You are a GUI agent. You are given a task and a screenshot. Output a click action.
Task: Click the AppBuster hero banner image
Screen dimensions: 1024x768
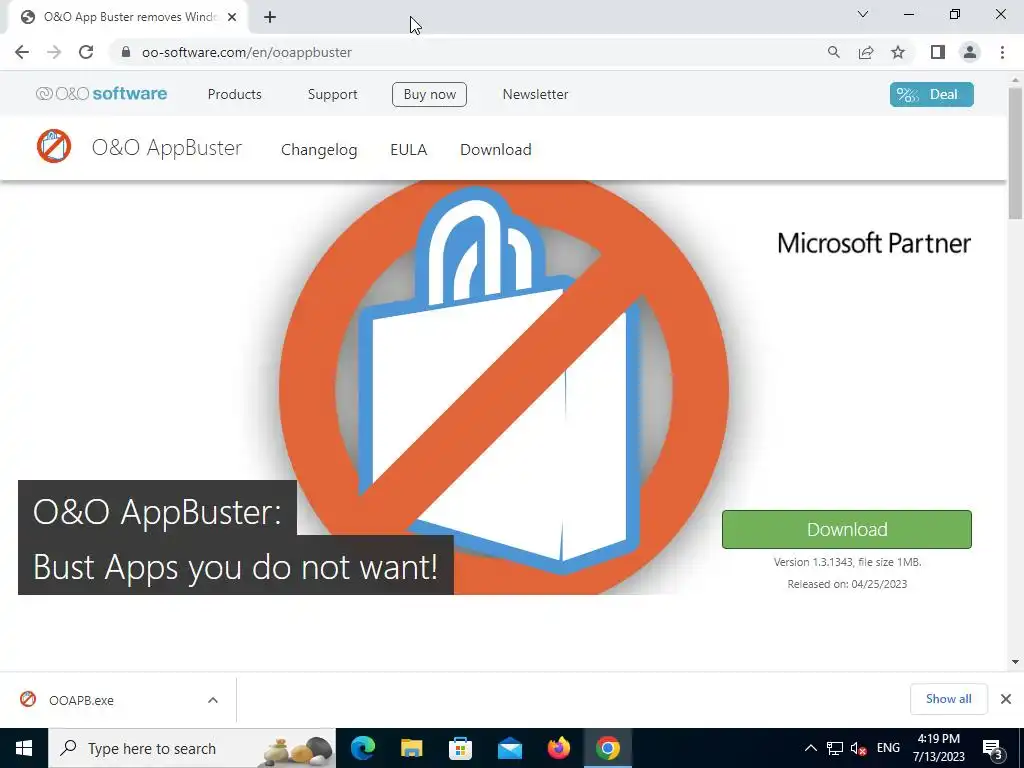[504, 387]
